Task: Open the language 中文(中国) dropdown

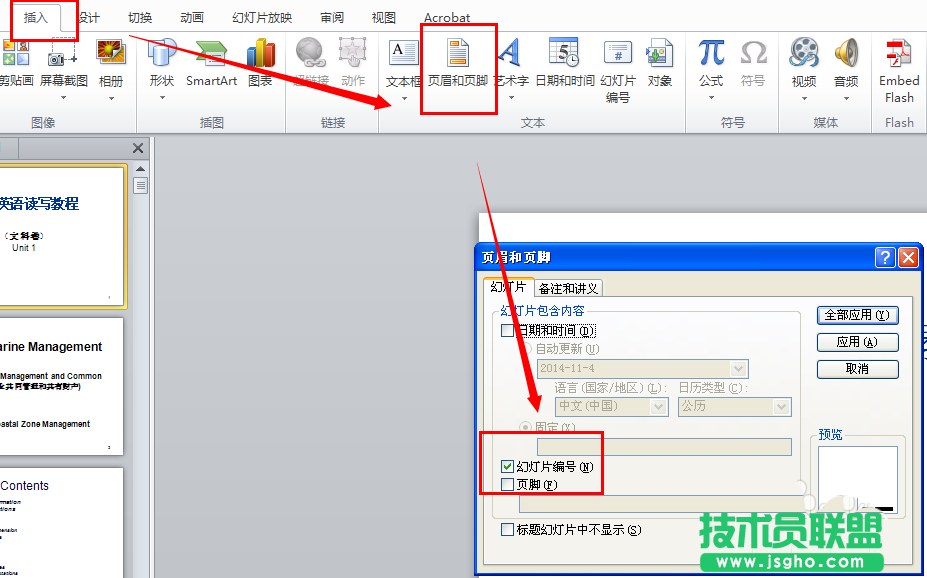Action: click(659, 407)
